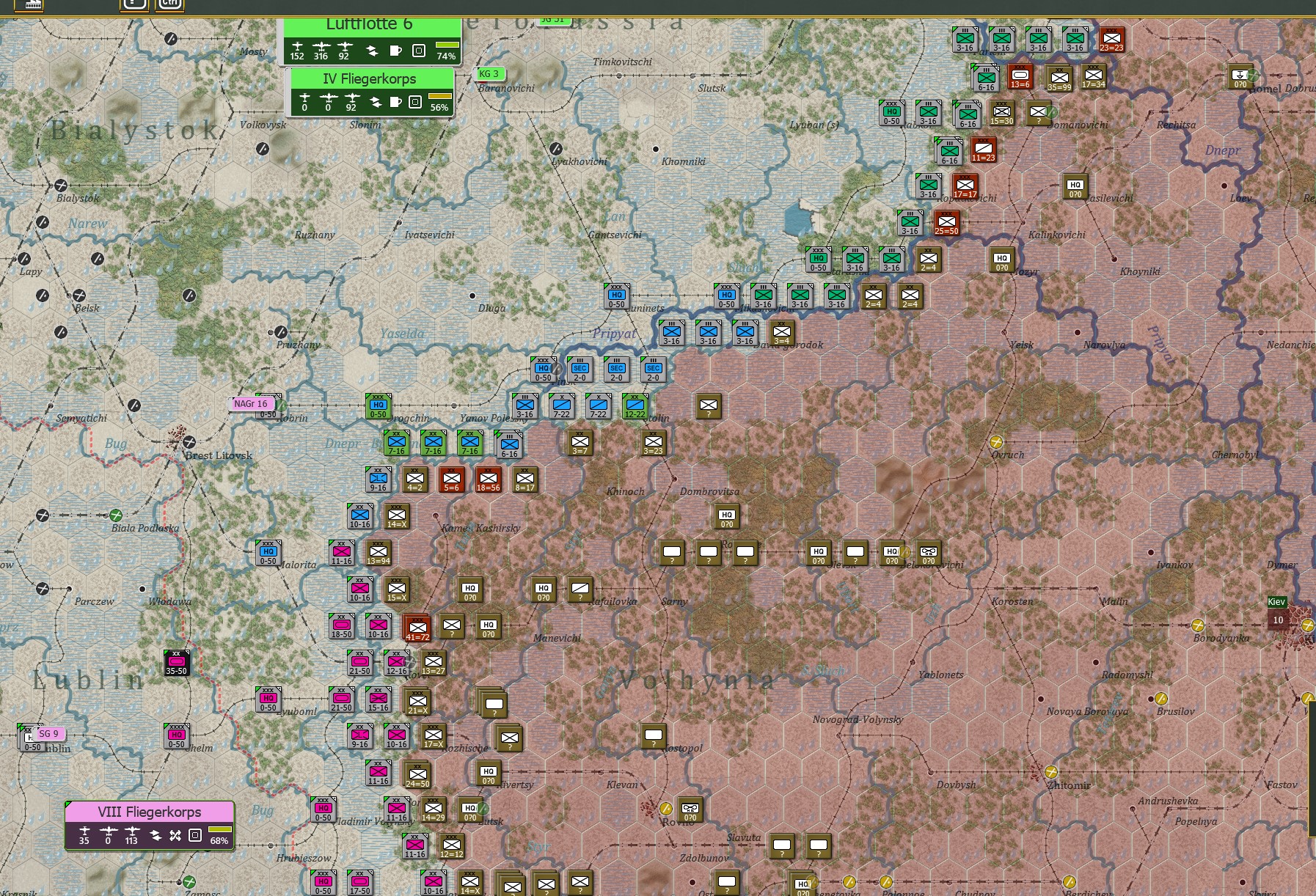1316x896 pixels.
Task: Click IV Fliegerkorps transfer arrows icon
Action: [375, 102]
